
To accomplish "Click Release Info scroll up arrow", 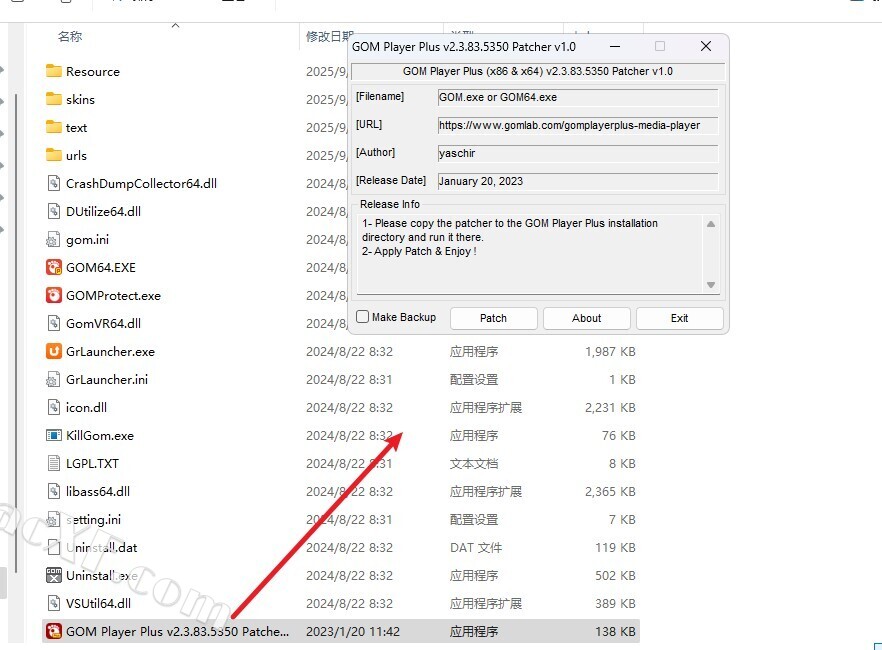I will pyautogui.click(x=711, y=224).
